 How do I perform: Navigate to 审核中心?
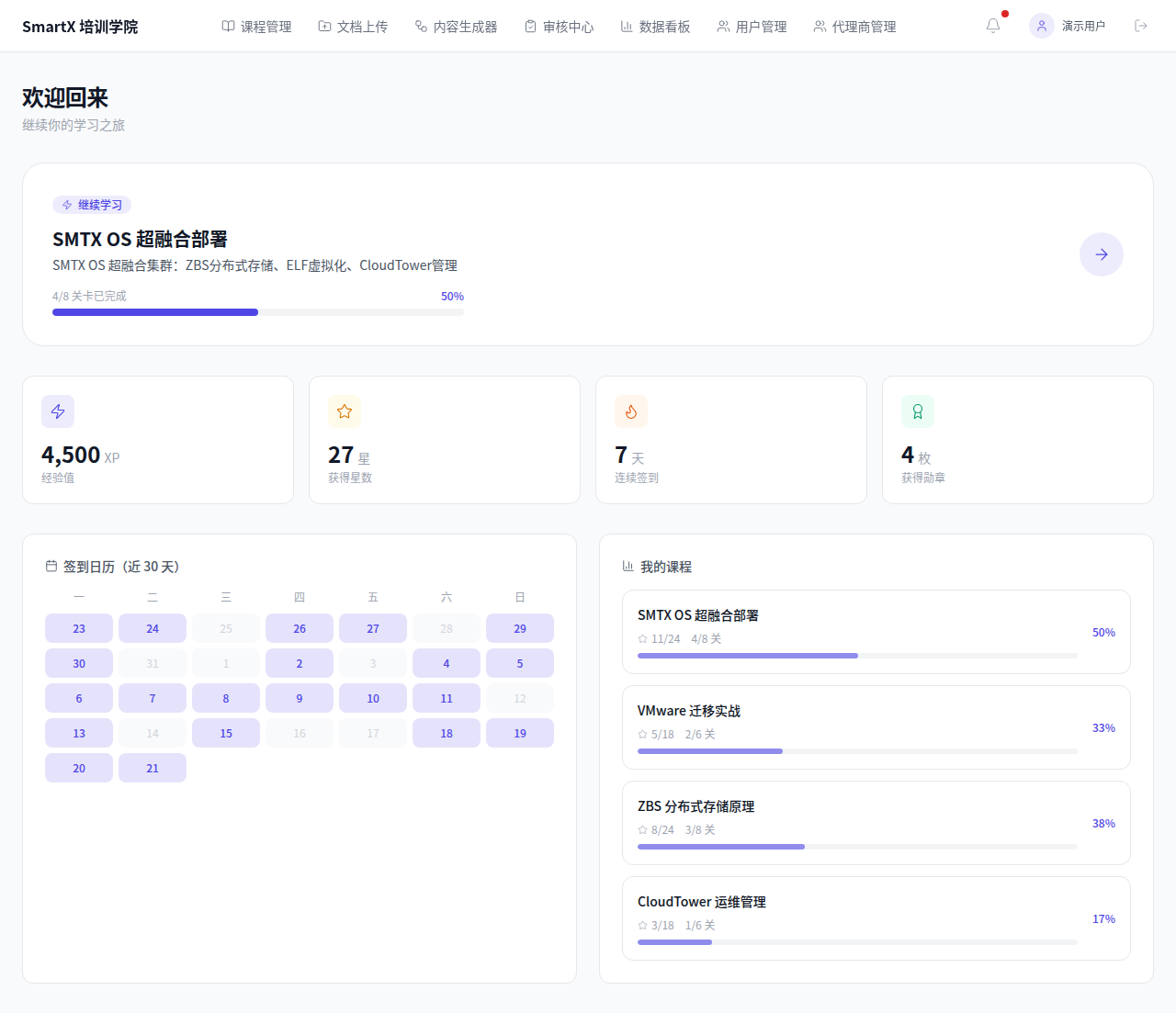[559, 27]
